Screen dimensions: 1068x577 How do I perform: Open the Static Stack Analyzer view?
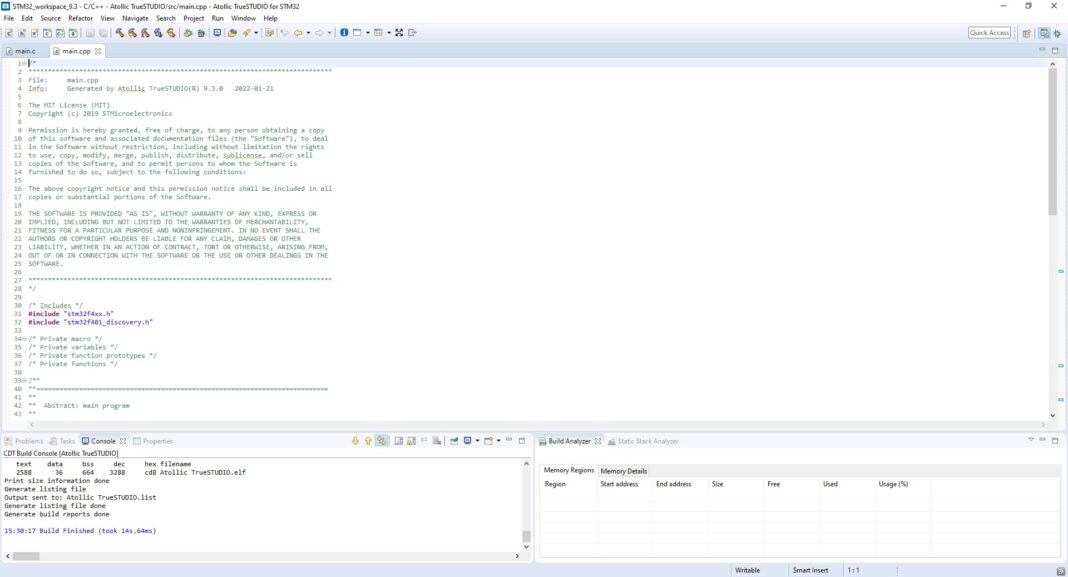pos(647,441)
